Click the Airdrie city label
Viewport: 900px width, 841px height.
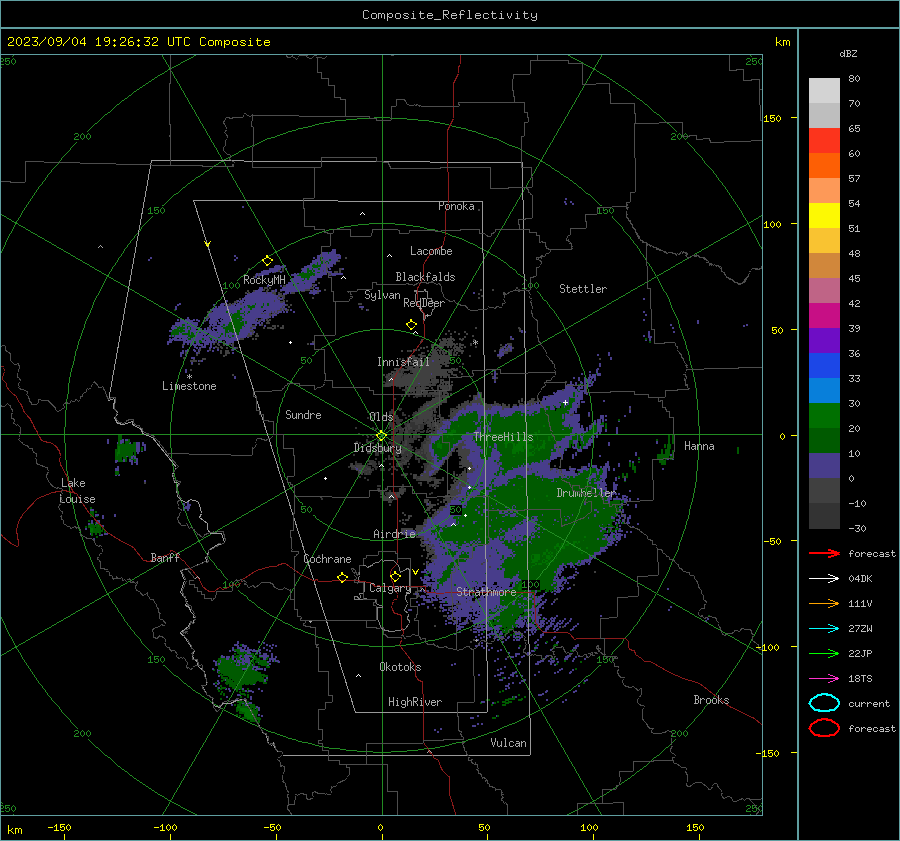tap(394, 534)
